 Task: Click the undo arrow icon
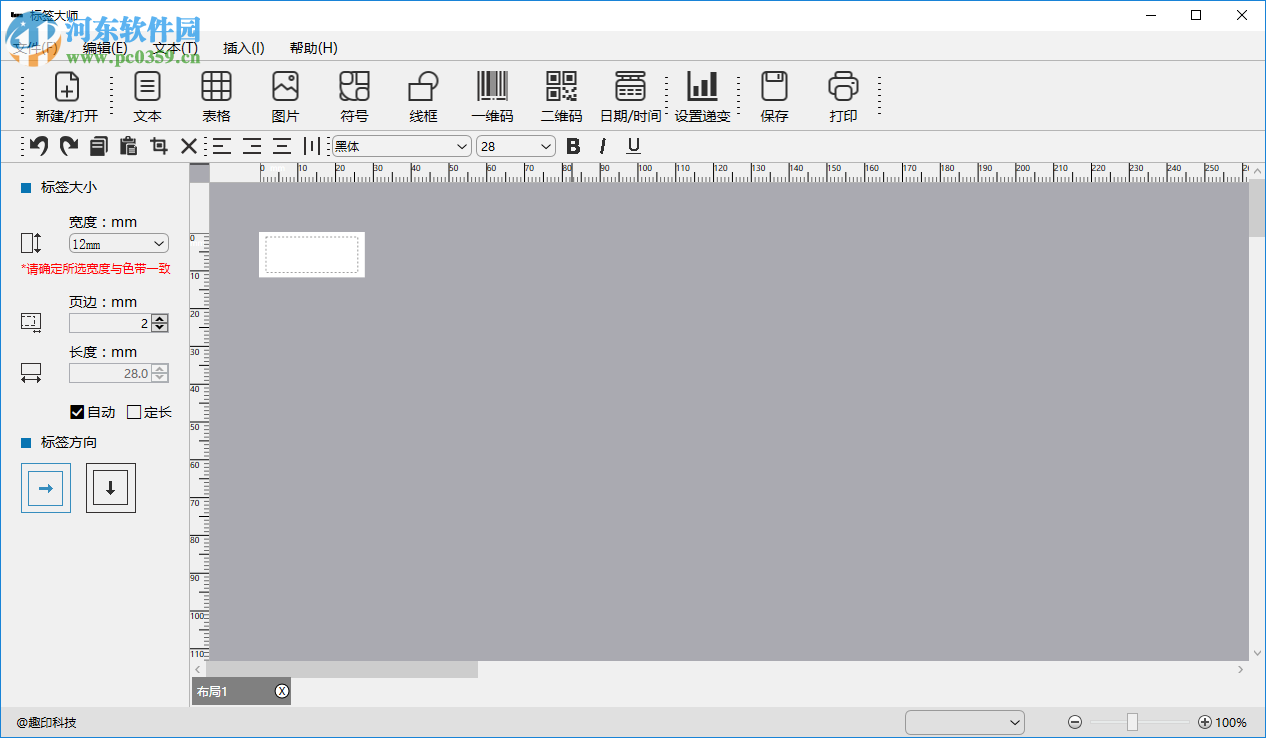point(38,146)
